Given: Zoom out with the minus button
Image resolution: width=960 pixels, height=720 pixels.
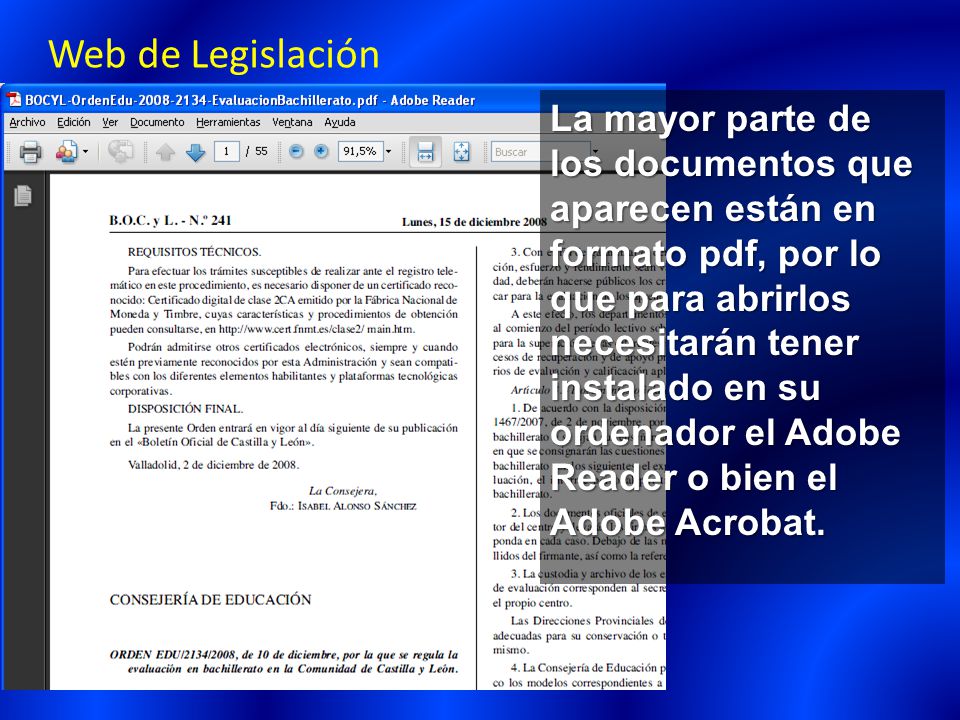Looking at the screenshot, I should pyautogui.click(x=296, y=151).
